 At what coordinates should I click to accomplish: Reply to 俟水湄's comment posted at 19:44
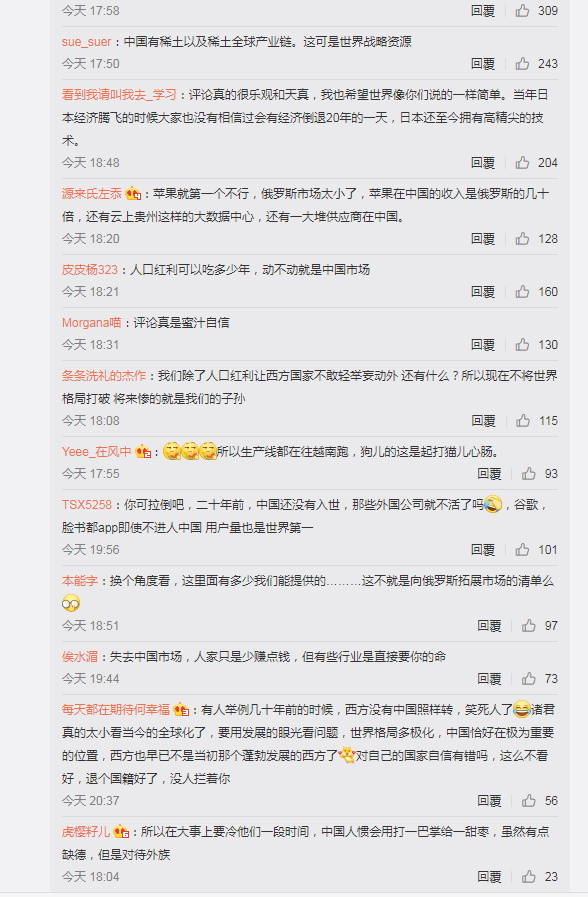(489, 678)
